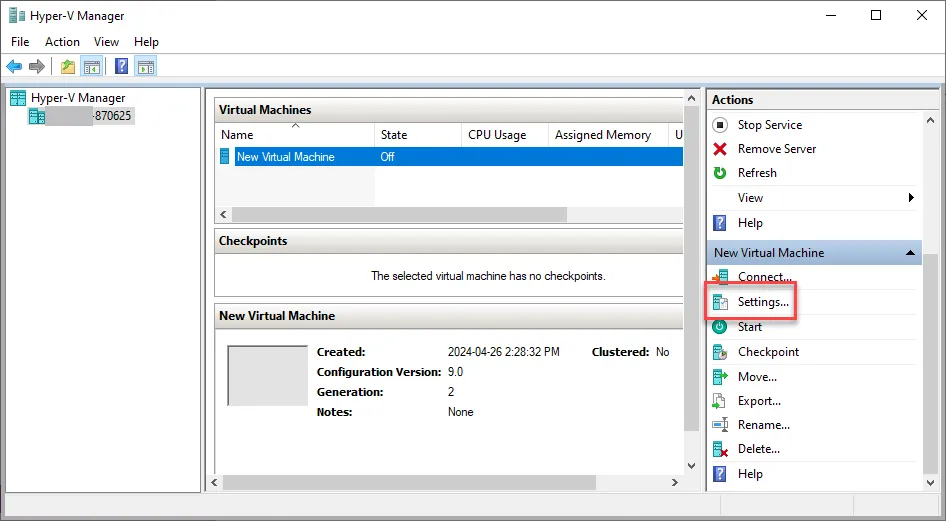The height and width of the screenshot is (521, 946).
Task: Click the Virtual Machines list horizontal scrollbar thumb
Action: point(399,215)
